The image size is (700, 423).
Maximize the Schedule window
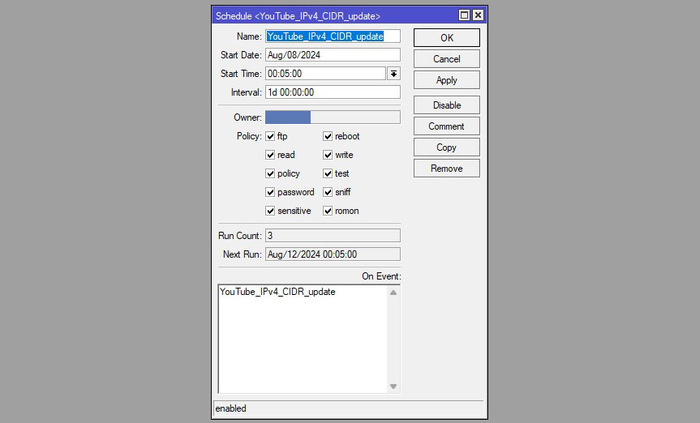point(464,16)
